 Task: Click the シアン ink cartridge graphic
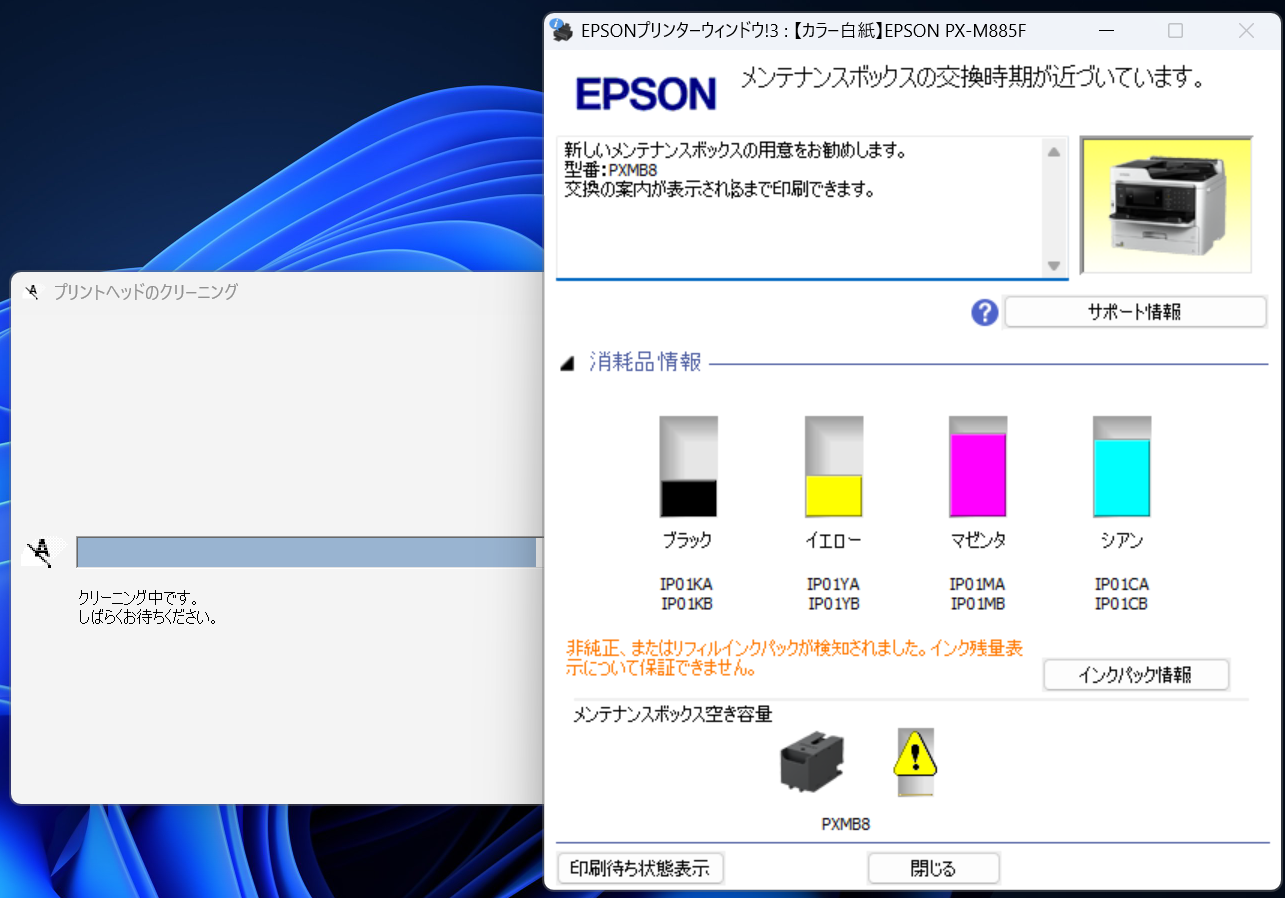1121,465
